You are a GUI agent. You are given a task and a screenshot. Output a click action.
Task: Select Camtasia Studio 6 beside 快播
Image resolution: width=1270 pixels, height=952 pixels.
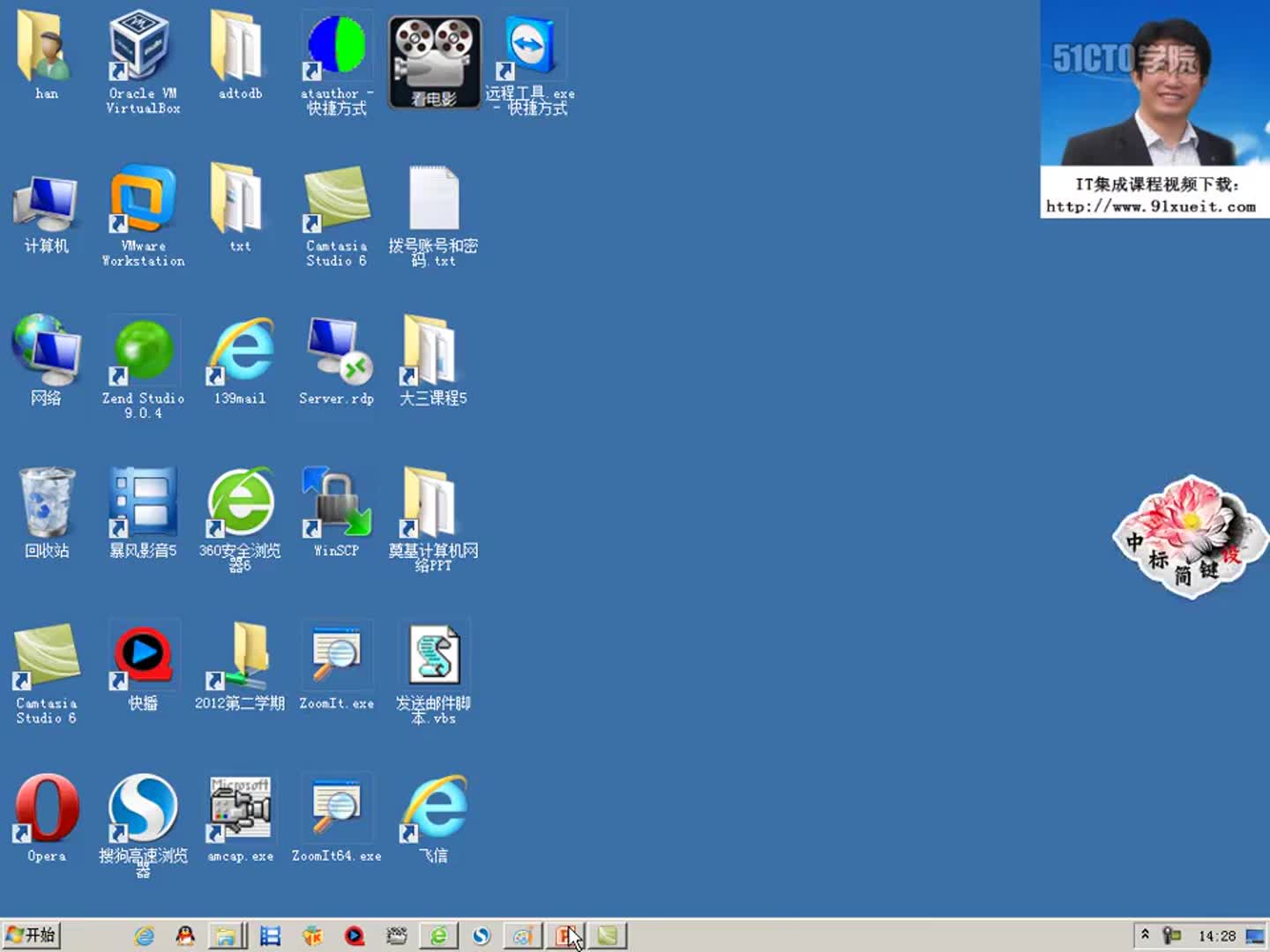(x=46, y=673)
